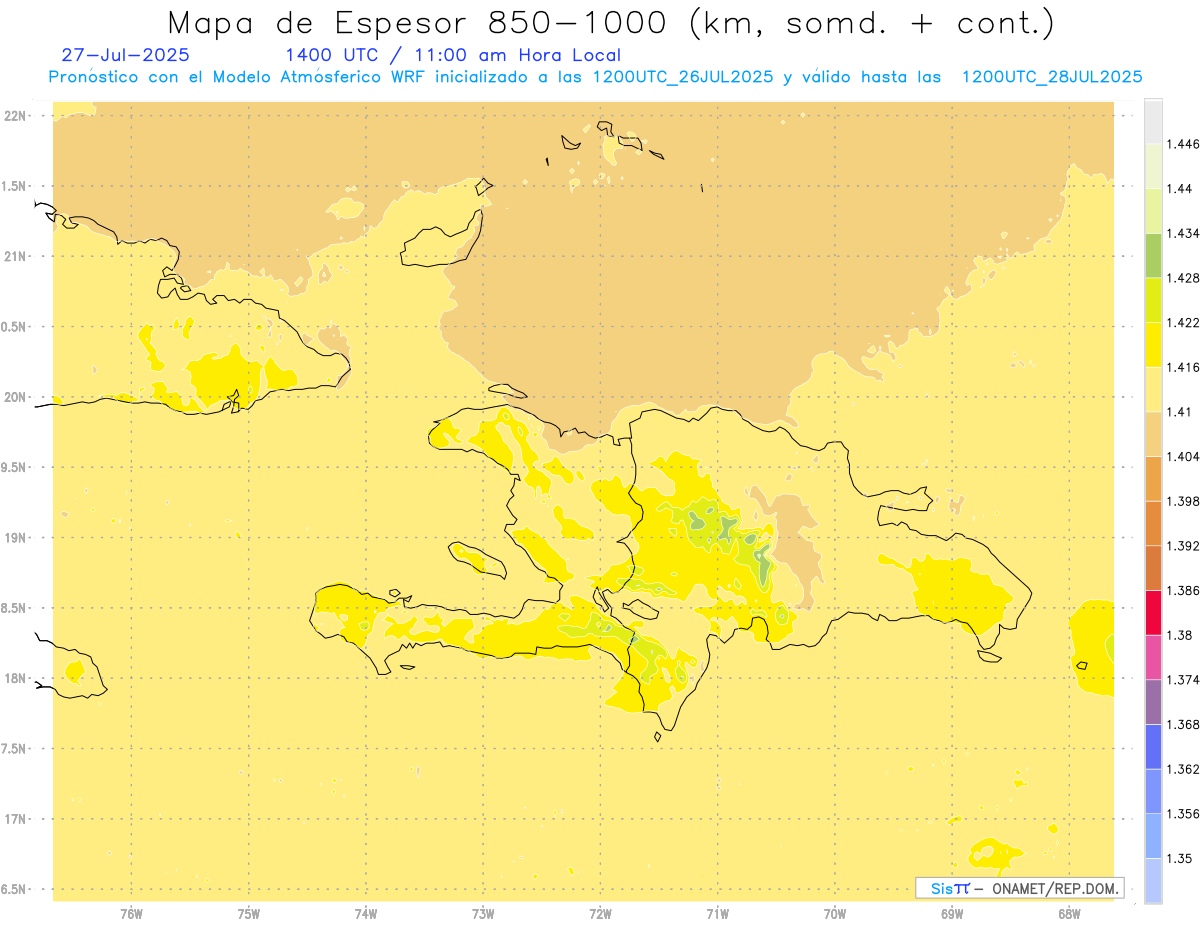Click the red segment of the color legend
The height and width of the screenshot is (927, 1200).
(x=1153, y=612)
